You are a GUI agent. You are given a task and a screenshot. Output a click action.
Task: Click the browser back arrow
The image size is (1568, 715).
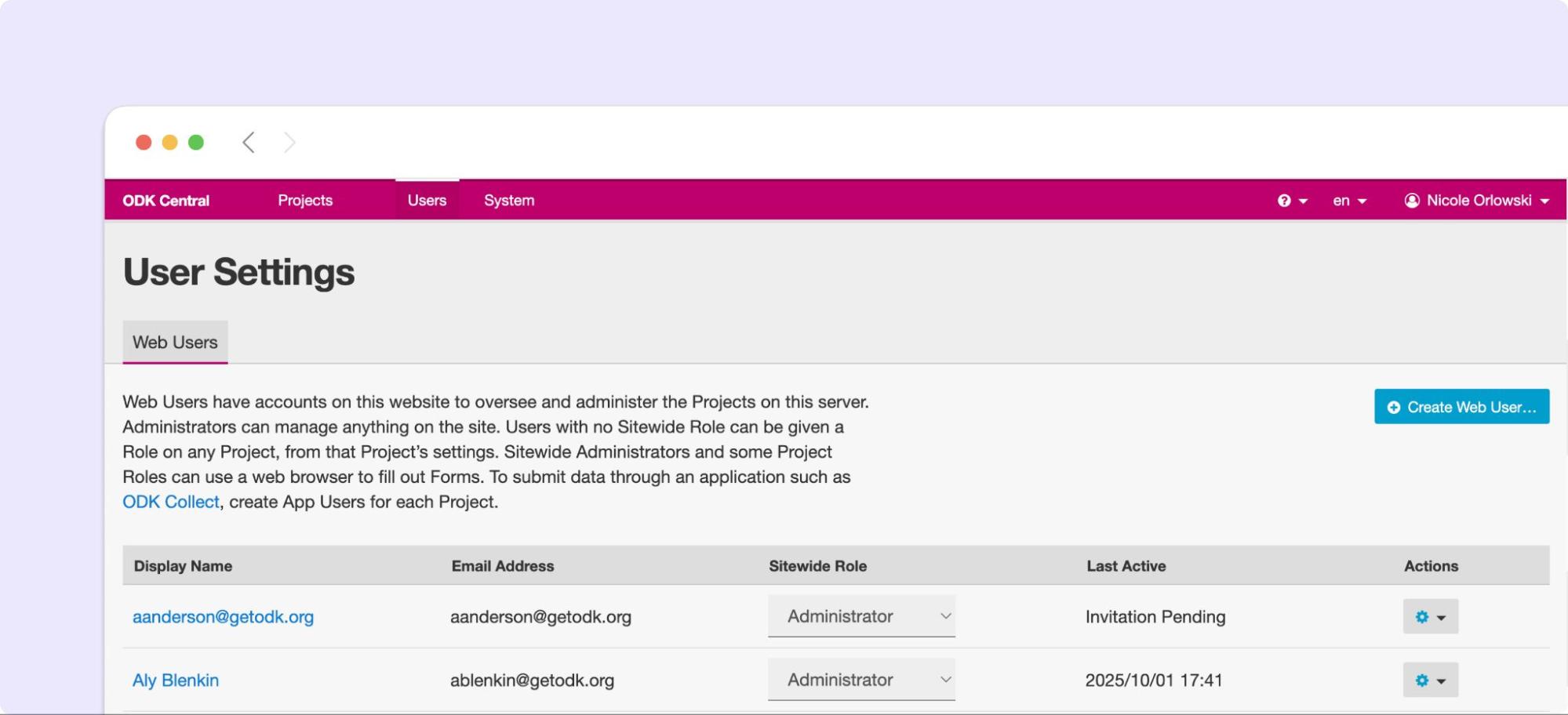click(x=248, y=142)
